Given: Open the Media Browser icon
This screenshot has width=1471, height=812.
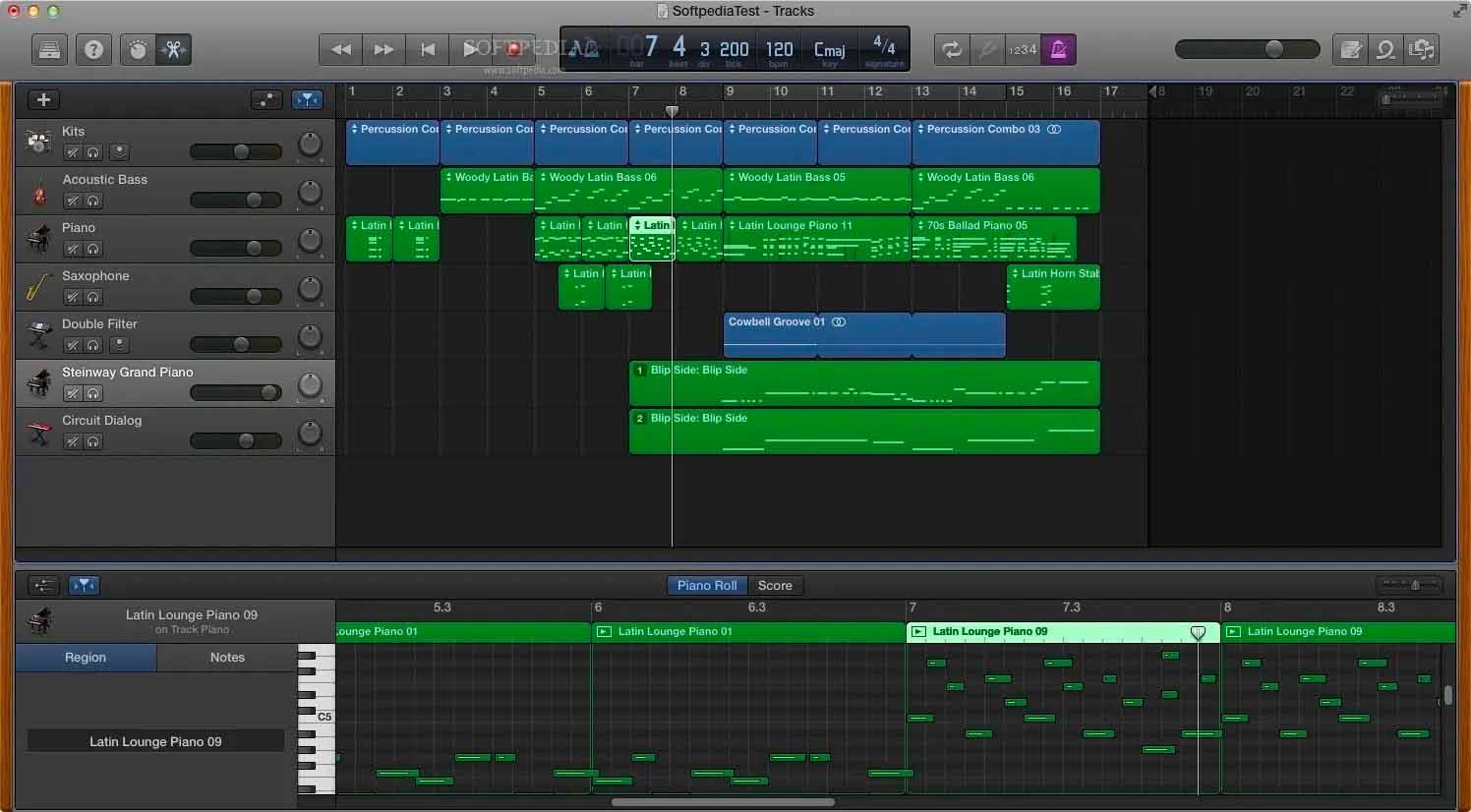Looking at the screenshot, I should click(1422, 49).
